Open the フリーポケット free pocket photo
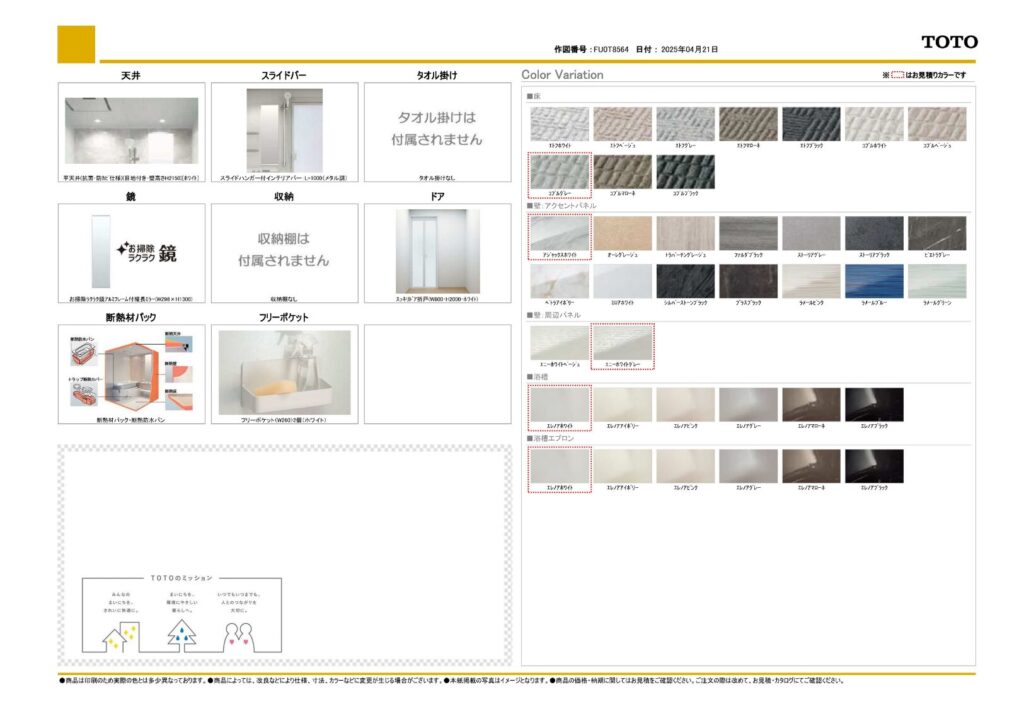The image size is (1024, 709). pos(284,372)
